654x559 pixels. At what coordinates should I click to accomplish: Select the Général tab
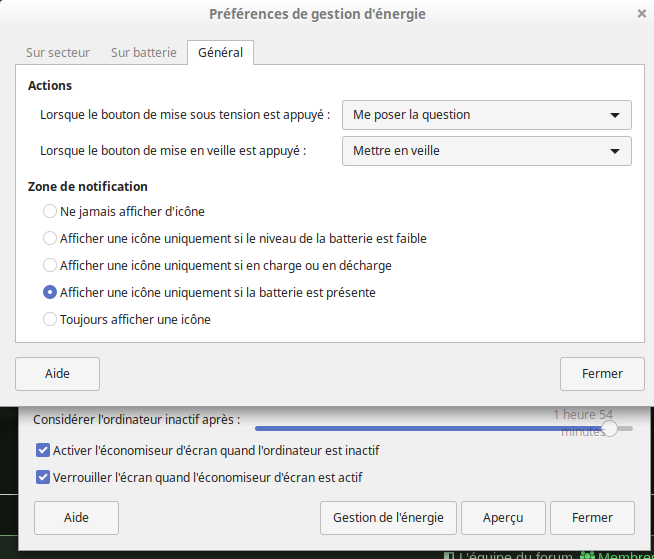click(220, 52)
